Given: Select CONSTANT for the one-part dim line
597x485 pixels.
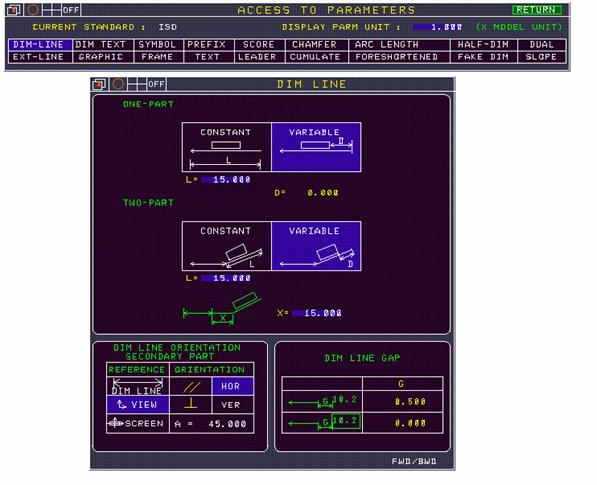Looking at the screenshot, I should tap(227, 147).
